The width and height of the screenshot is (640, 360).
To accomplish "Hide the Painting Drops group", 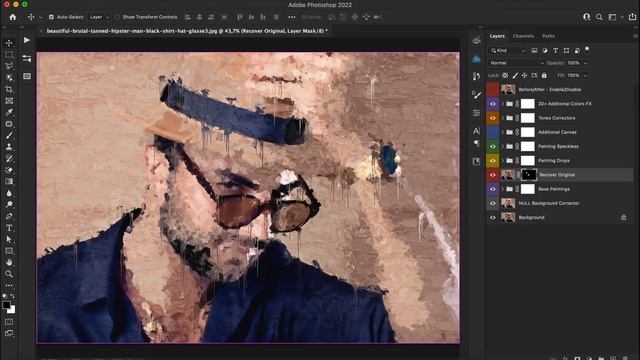I will (493, 160).
